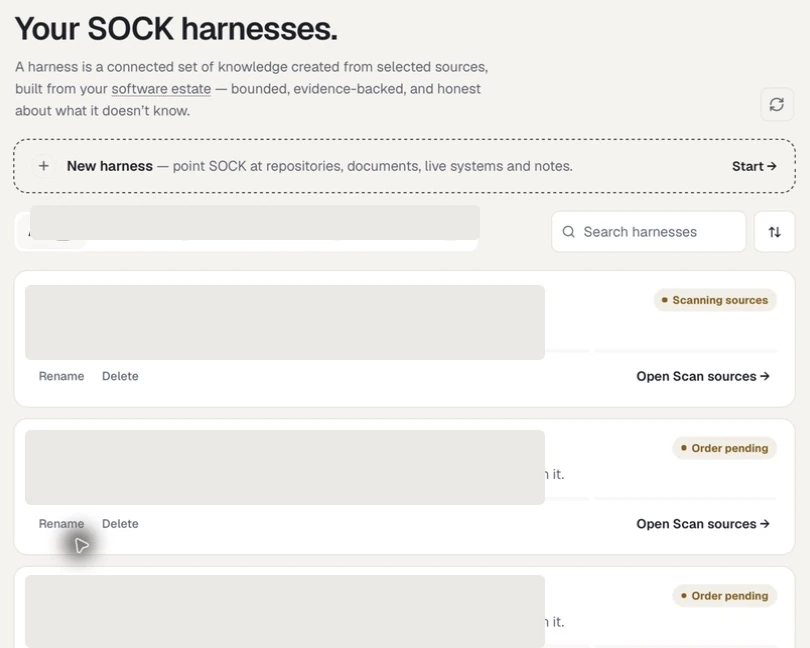This screenshot has height=648, width=810.
Task: Click the magnifier icon in search box
Action: tap(568, 232)
